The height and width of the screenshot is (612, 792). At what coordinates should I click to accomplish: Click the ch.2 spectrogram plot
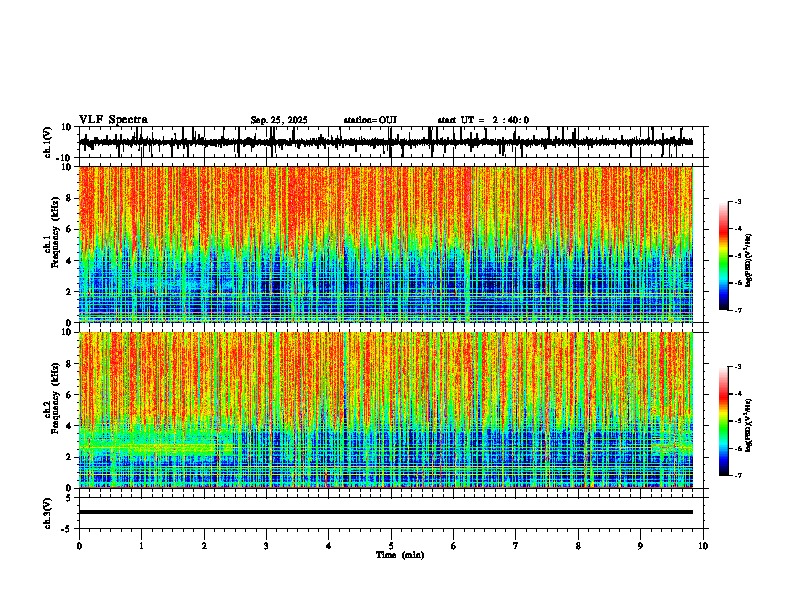click(x=386, y=410)
